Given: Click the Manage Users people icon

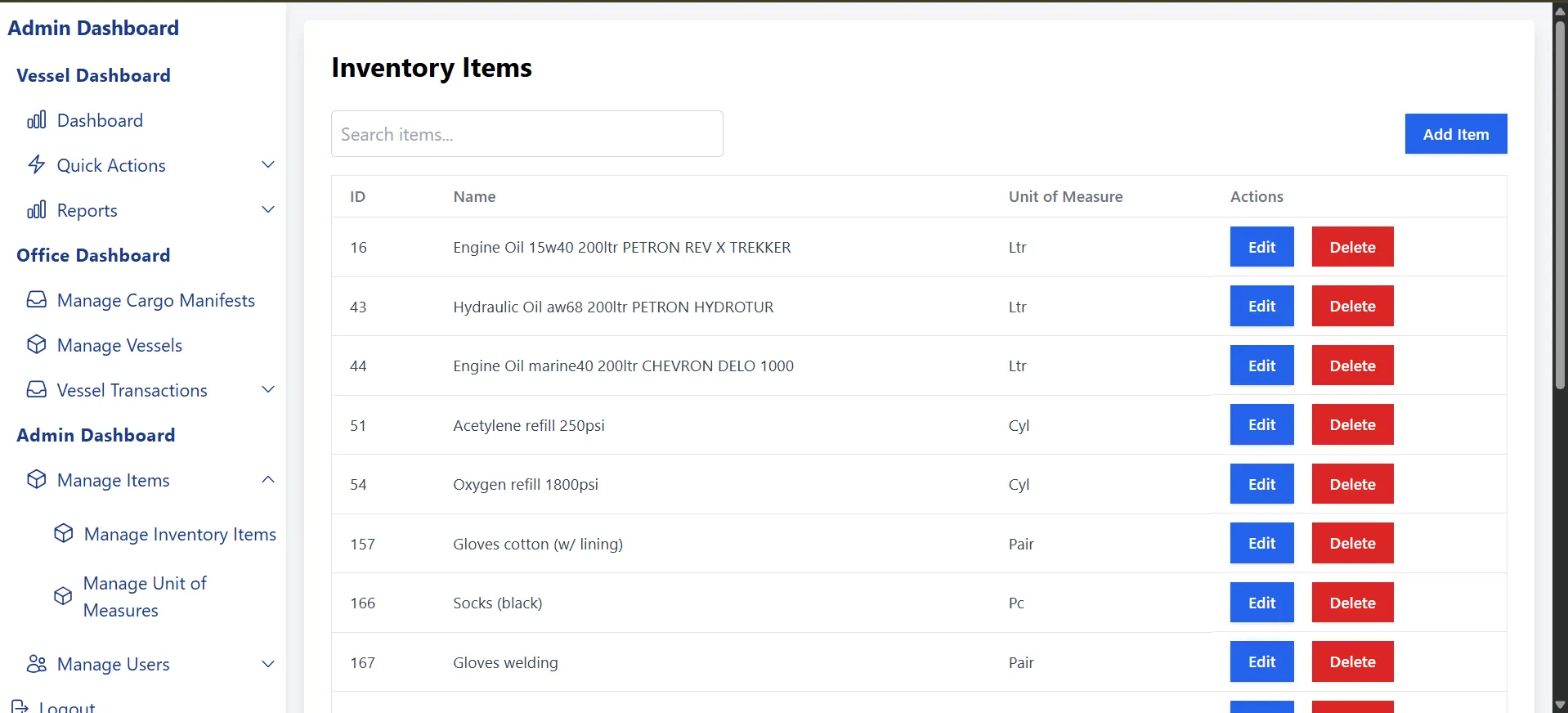Looking at the screenshot, I should click(36, 664).
